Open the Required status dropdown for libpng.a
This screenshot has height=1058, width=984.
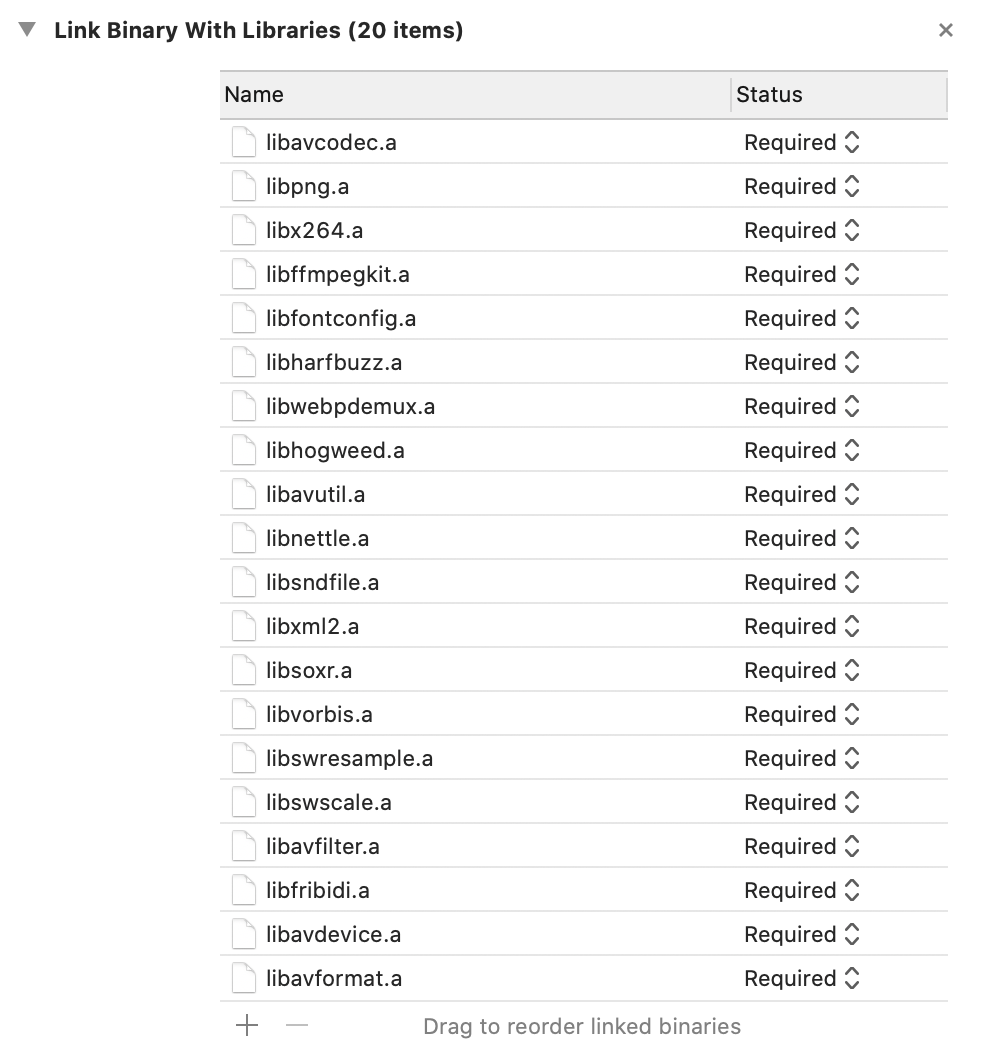click(801, 187)
